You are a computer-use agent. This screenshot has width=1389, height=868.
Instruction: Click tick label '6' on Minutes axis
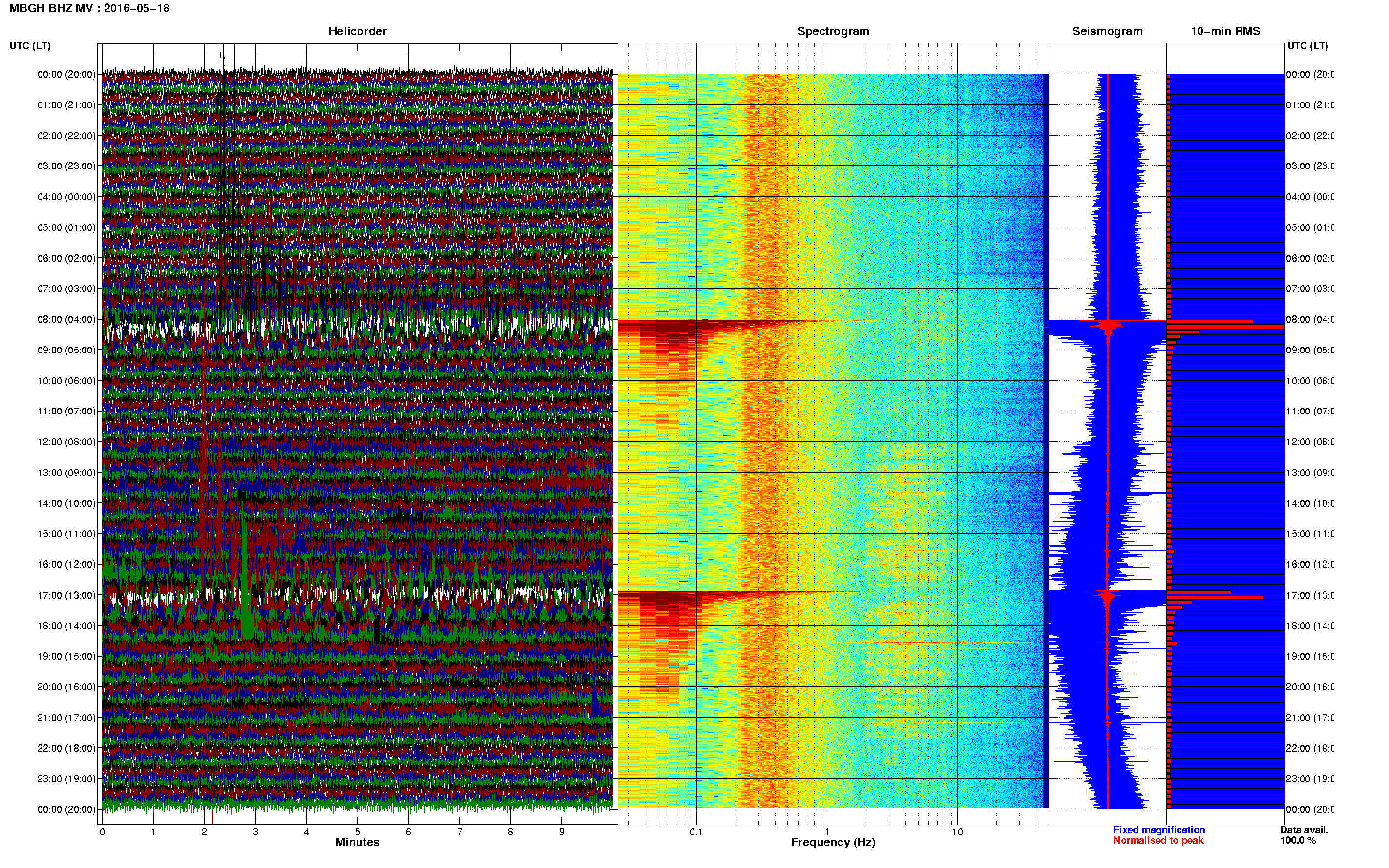click(x=408, y=832)
